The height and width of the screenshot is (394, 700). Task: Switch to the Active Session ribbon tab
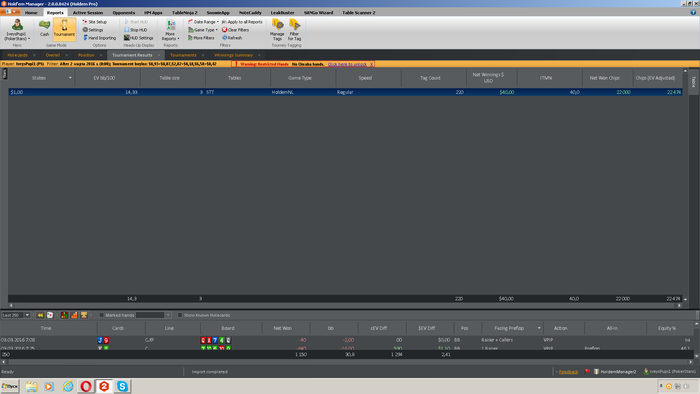pyautogui.click(x=88, y=12)
